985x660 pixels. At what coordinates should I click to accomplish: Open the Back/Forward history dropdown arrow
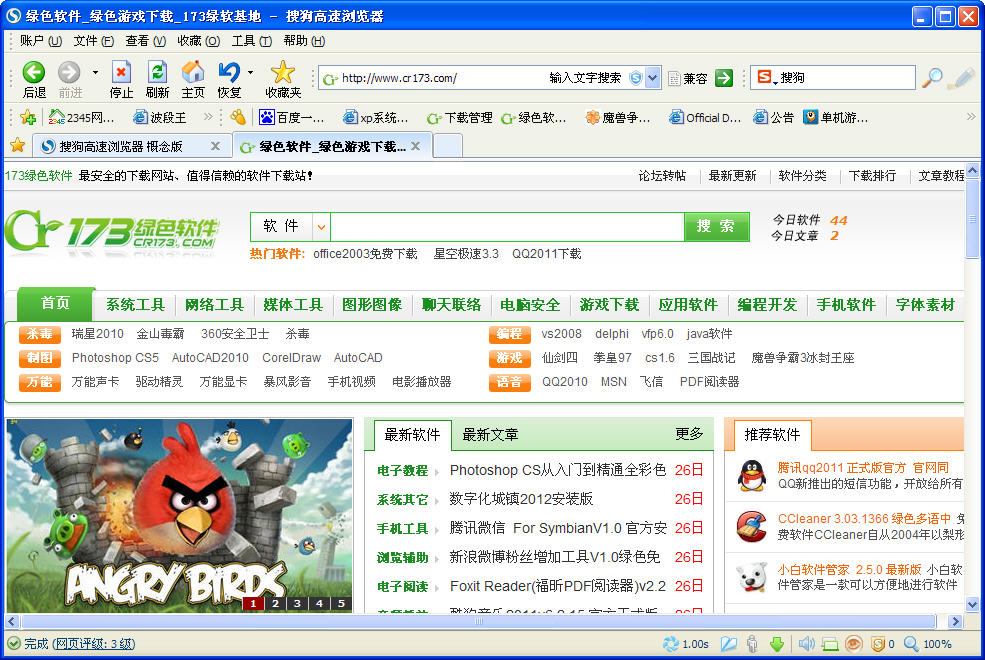(x=95, y=72)
